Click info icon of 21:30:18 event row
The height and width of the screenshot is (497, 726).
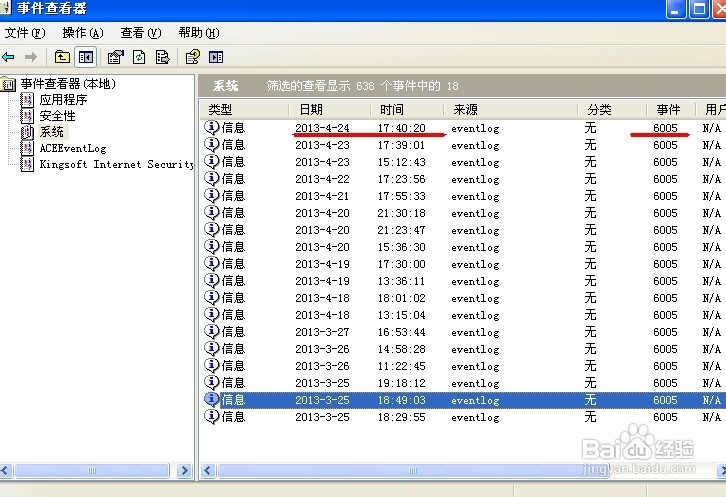(x=212, y=213)
